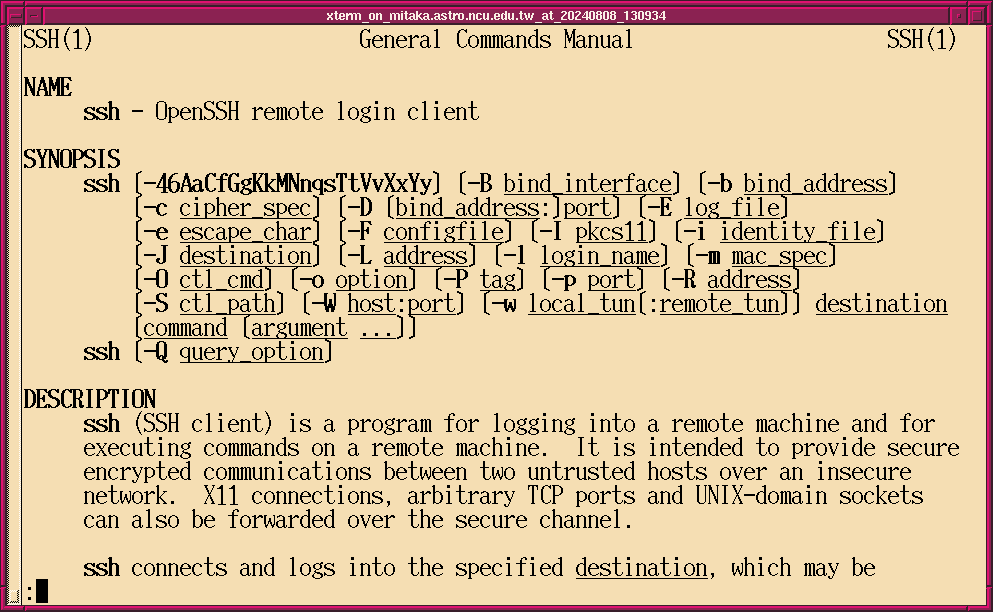Click the underlined log_file argument
993x612 pixels.
731,208
